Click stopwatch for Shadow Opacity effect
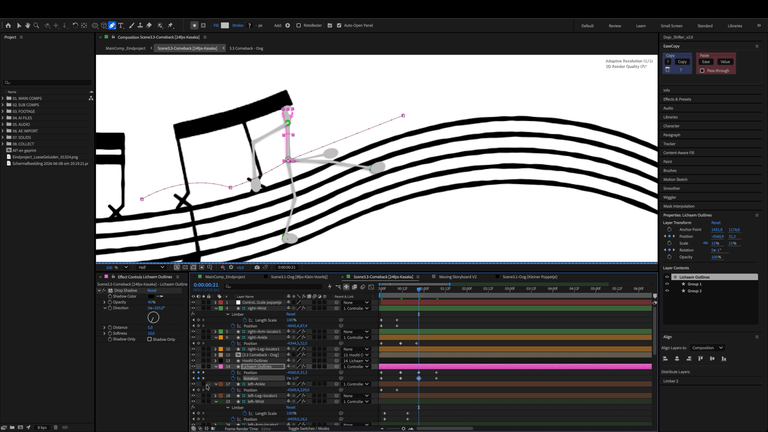768x432 pixels. click(110, 302)
